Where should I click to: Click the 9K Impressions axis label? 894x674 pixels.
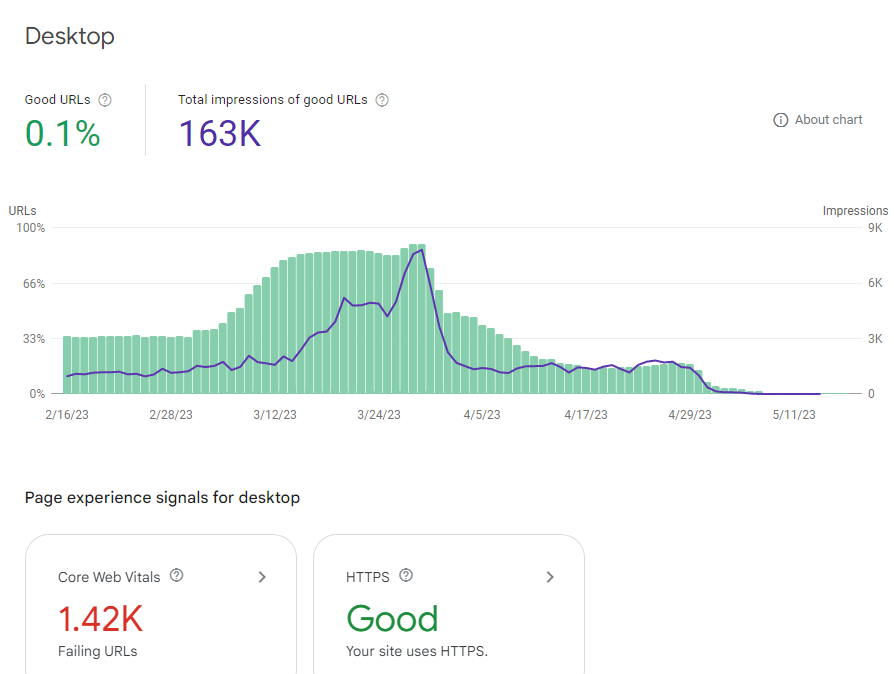pos(875,228)
